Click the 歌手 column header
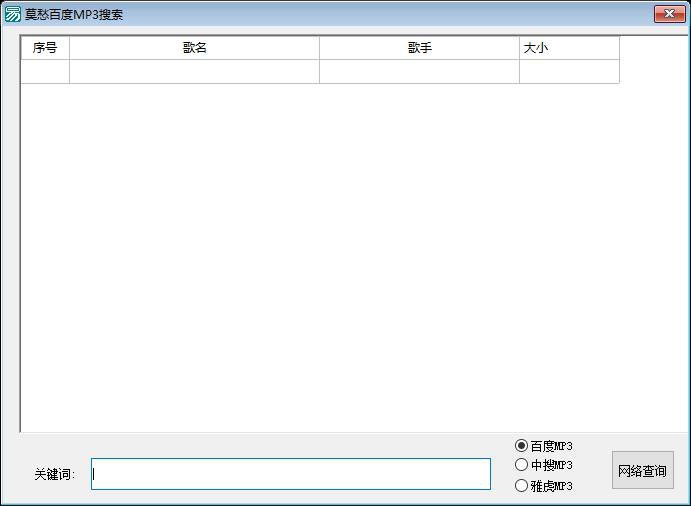Viewport: 691px width, 506px height. [419, 48]
